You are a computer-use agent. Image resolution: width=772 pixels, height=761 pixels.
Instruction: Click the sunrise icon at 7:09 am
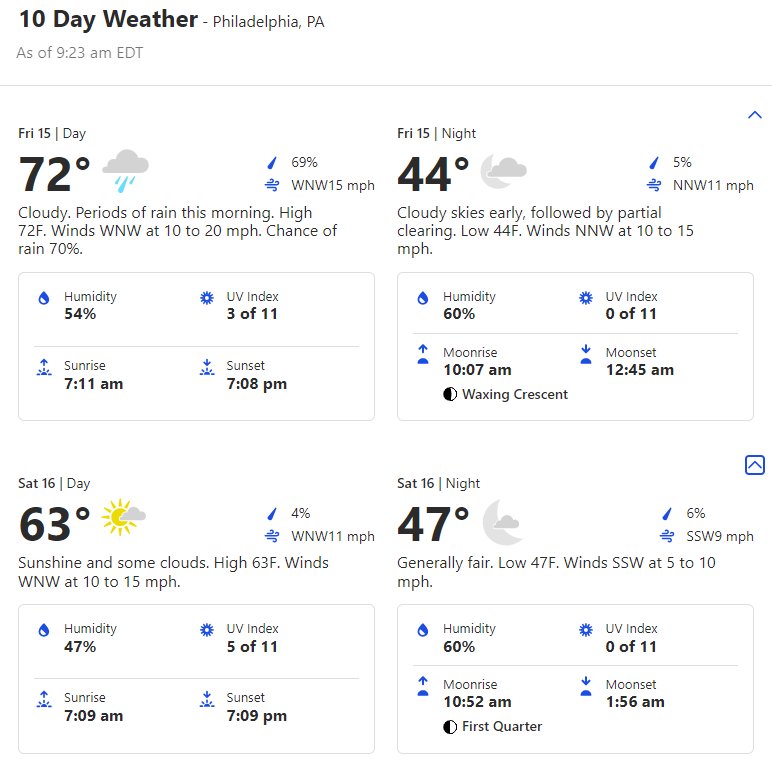tap(44, 699)
